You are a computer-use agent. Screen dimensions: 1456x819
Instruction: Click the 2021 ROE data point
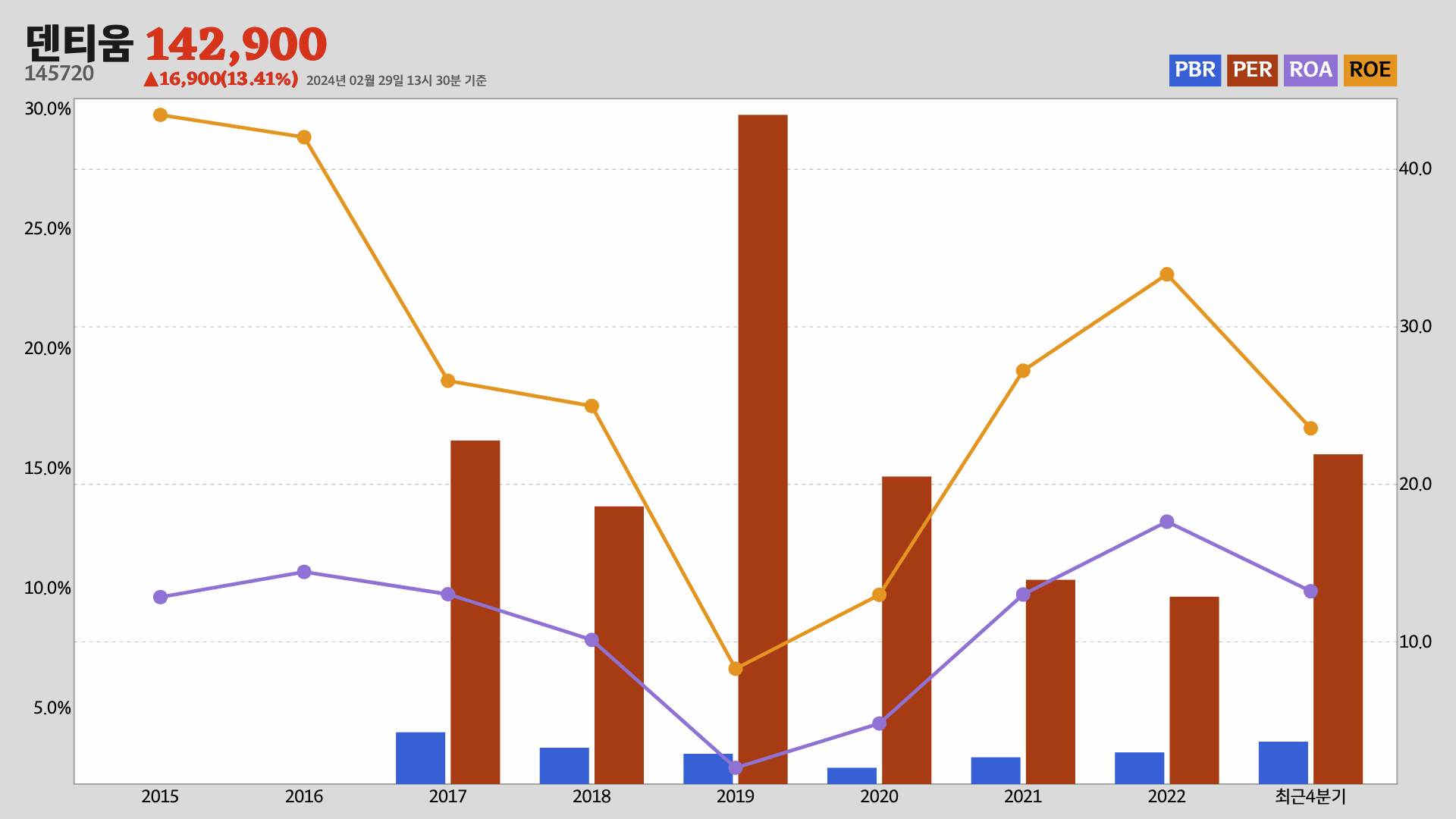coord(1023,371)
